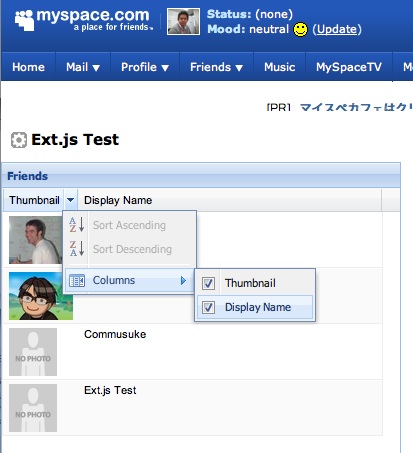
Task: Click the Mood neutral text
Action: (248, 29)
